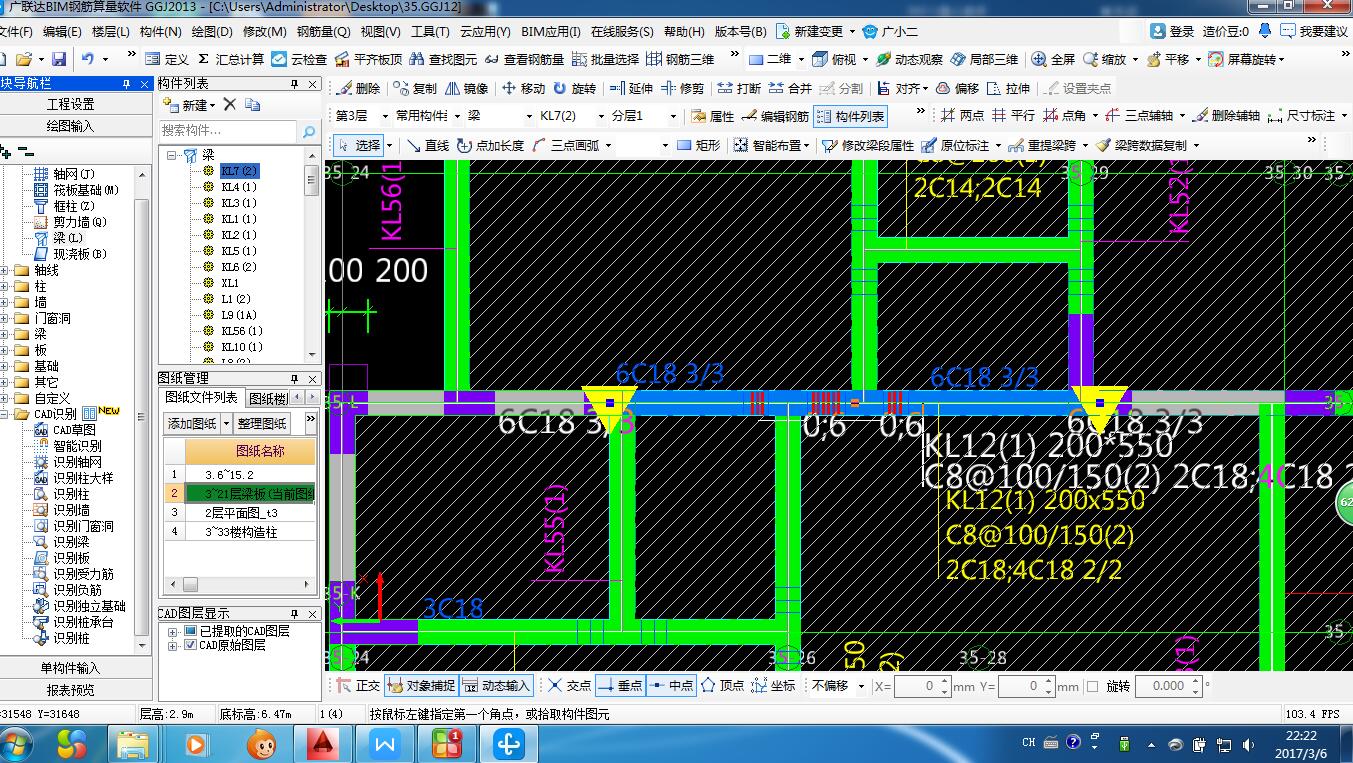Screen dimensions: 1353x763
Task: Click 全屏 fullscreen zoom icon
Action: 1053,60
